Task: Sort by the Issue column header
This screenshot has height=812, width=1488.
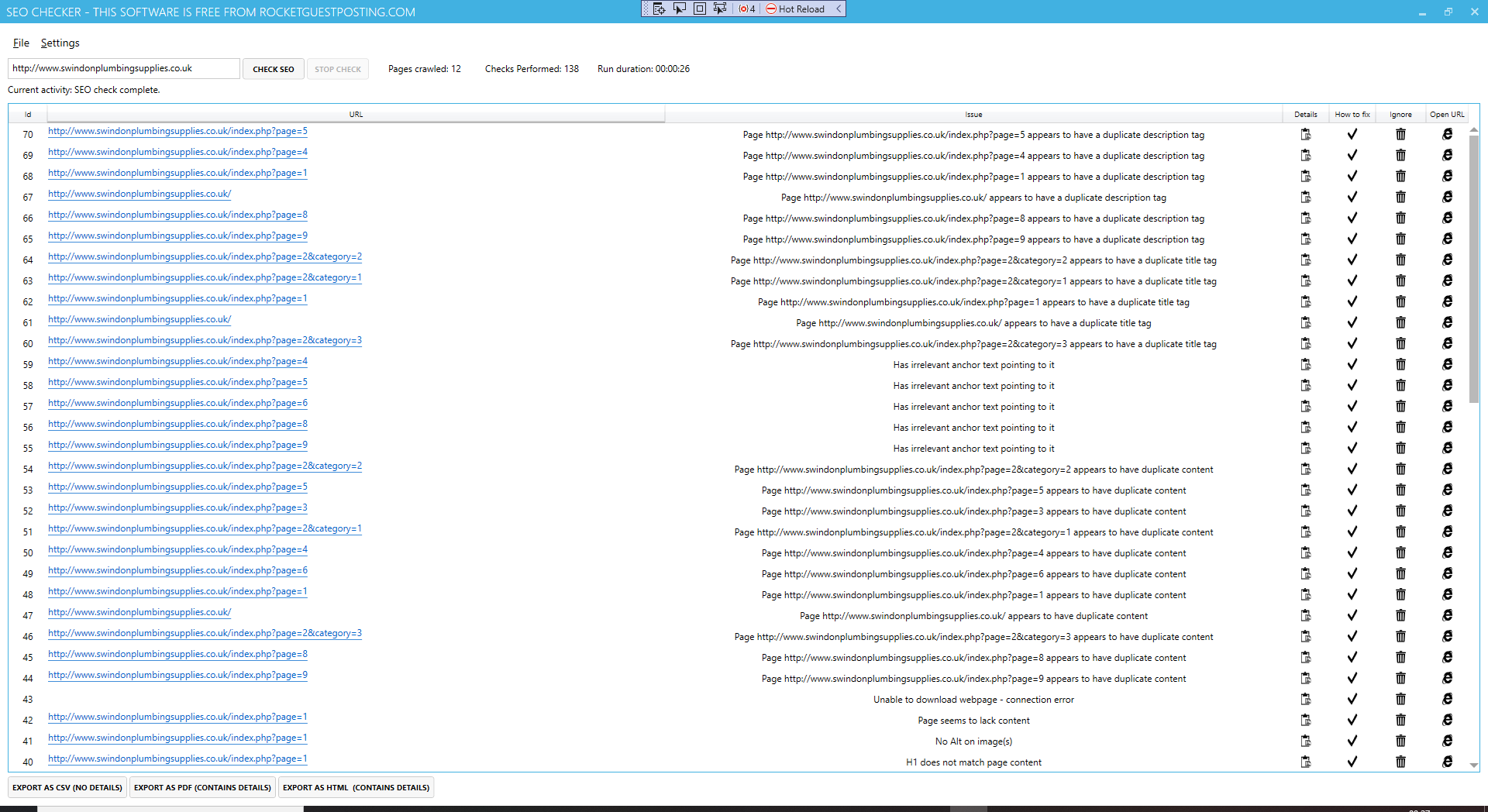Action: tap(973, 114)
